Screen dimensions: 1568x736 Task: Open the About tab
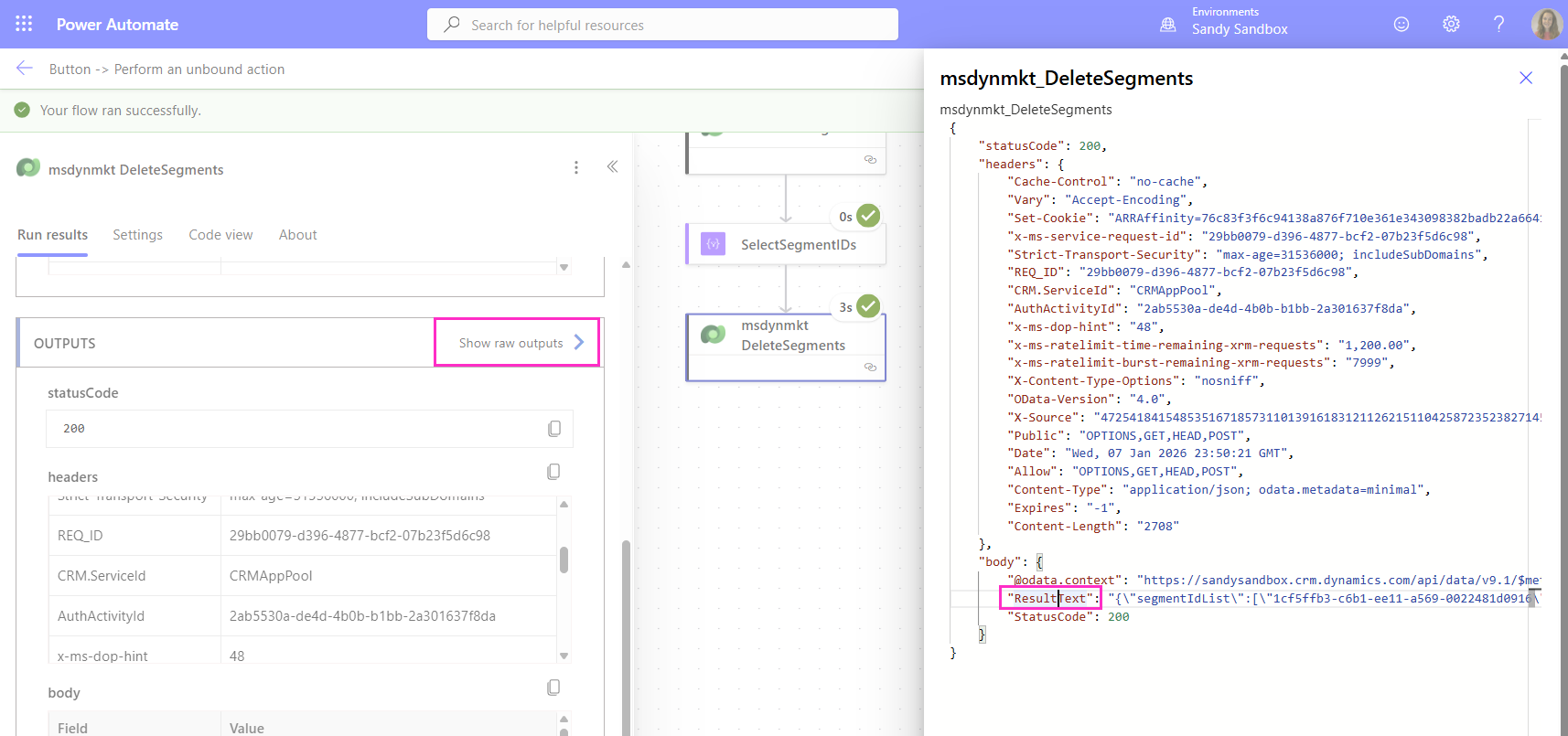tap(298, 235)
